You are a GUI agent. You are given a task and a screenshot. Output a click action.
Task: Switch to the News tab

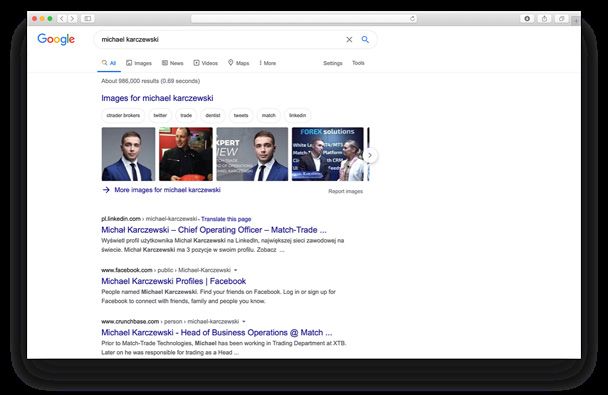click(x=173, y=63)
